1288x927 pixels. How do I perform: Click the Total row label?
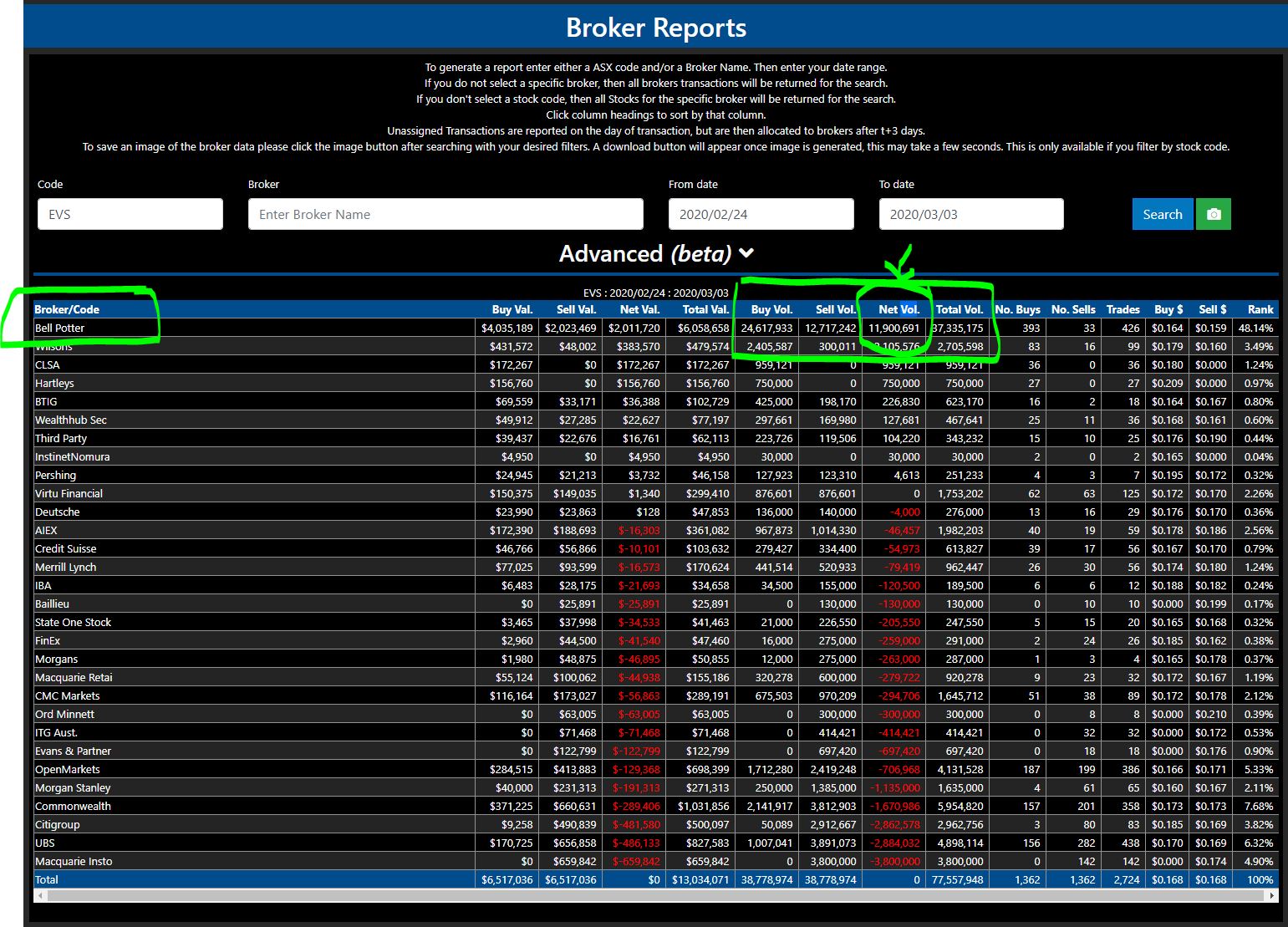(46, 879)
